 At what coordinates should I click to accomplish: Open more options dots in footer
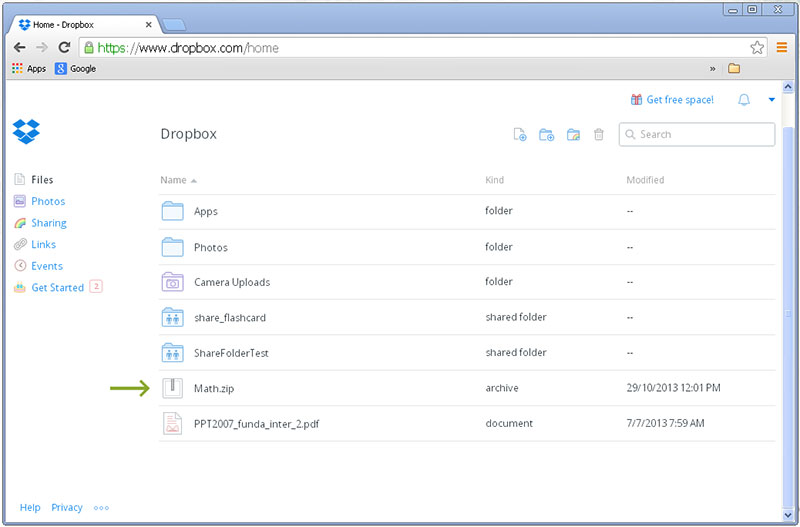tap(101, 508)
